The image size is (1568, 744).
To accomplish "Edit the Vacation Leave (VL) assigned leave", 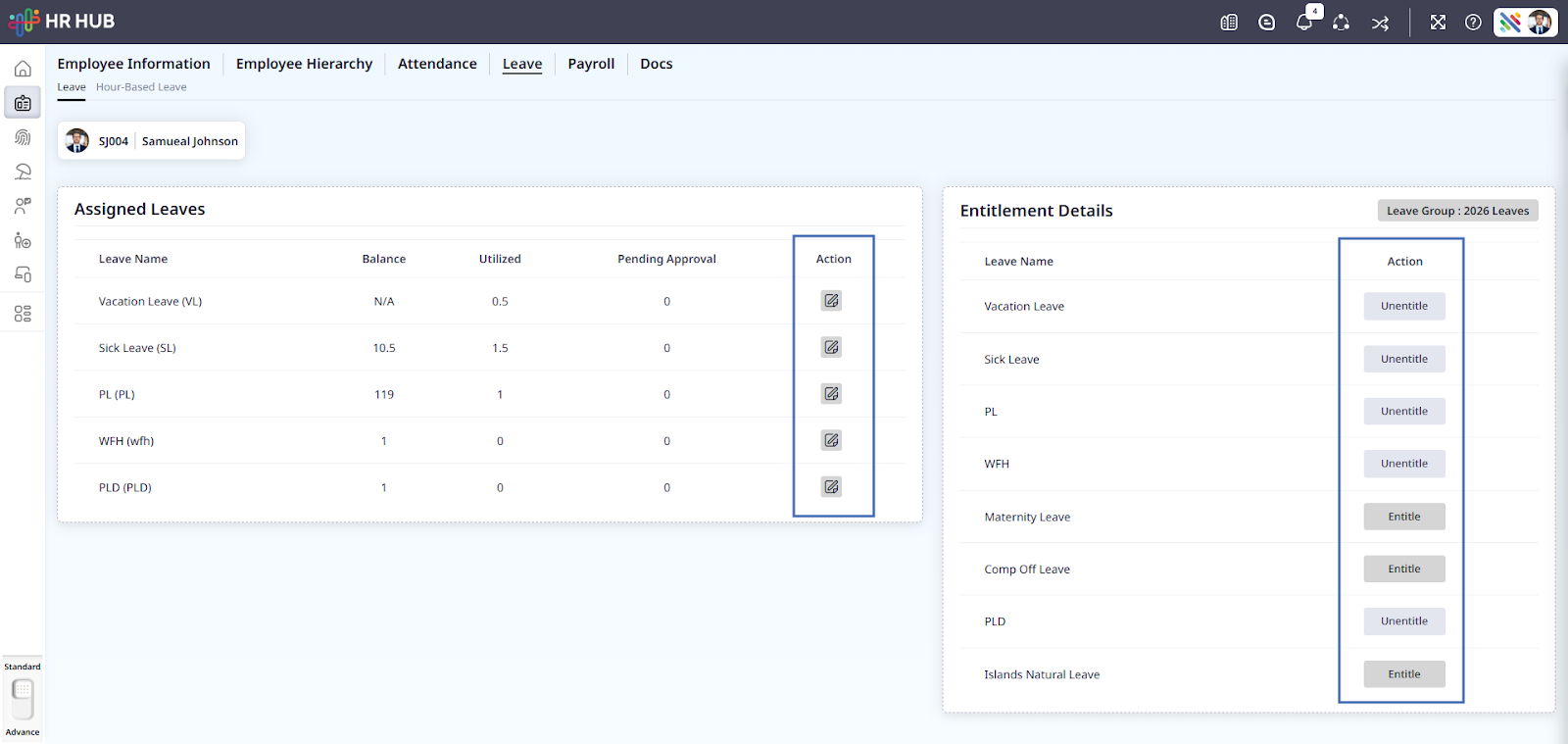I will coord(831,301).
